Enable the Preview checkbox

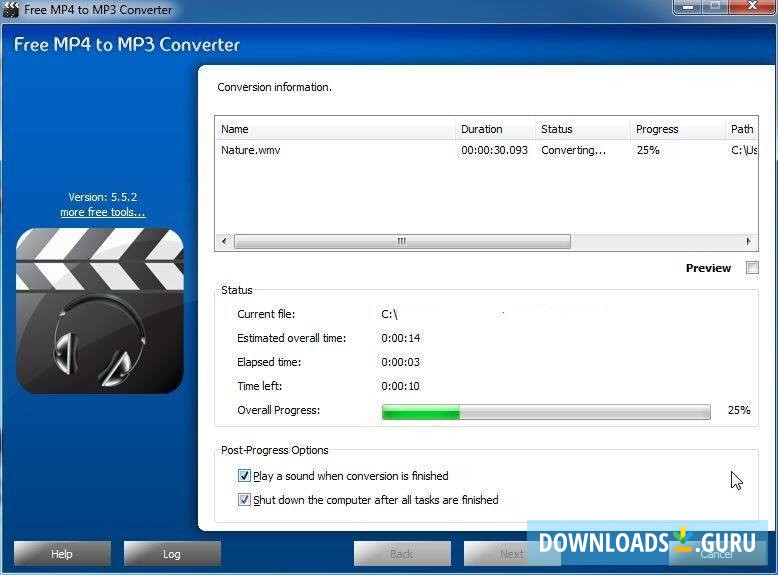click(752, 268)
